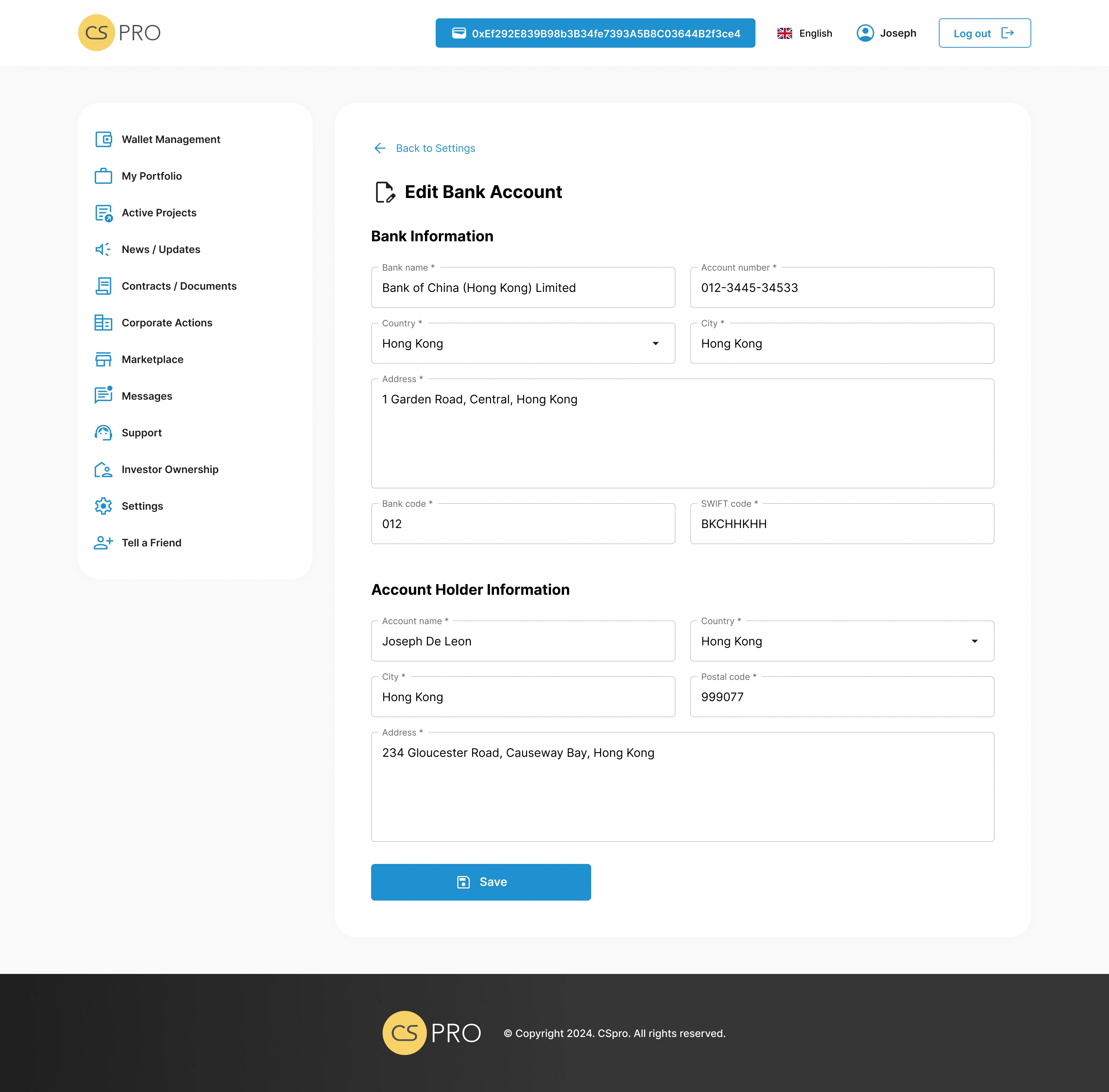Open the English language selector
This screenshot has width=1109, height=1092.
[804, 33]
